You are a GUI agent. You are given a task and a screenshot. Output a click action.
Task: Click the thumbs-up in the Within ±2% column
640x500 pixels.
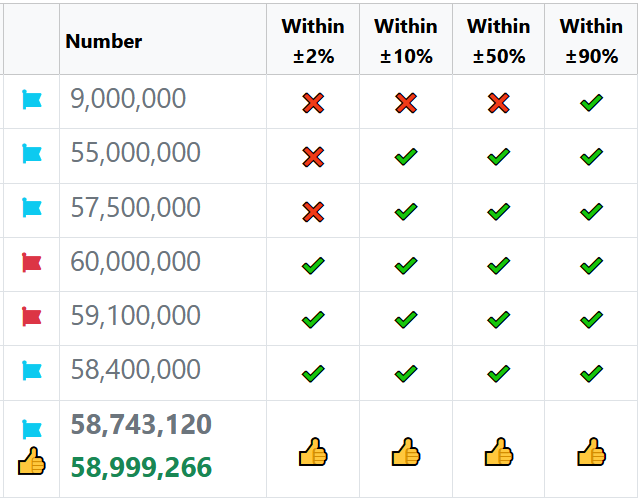[313, 453]
